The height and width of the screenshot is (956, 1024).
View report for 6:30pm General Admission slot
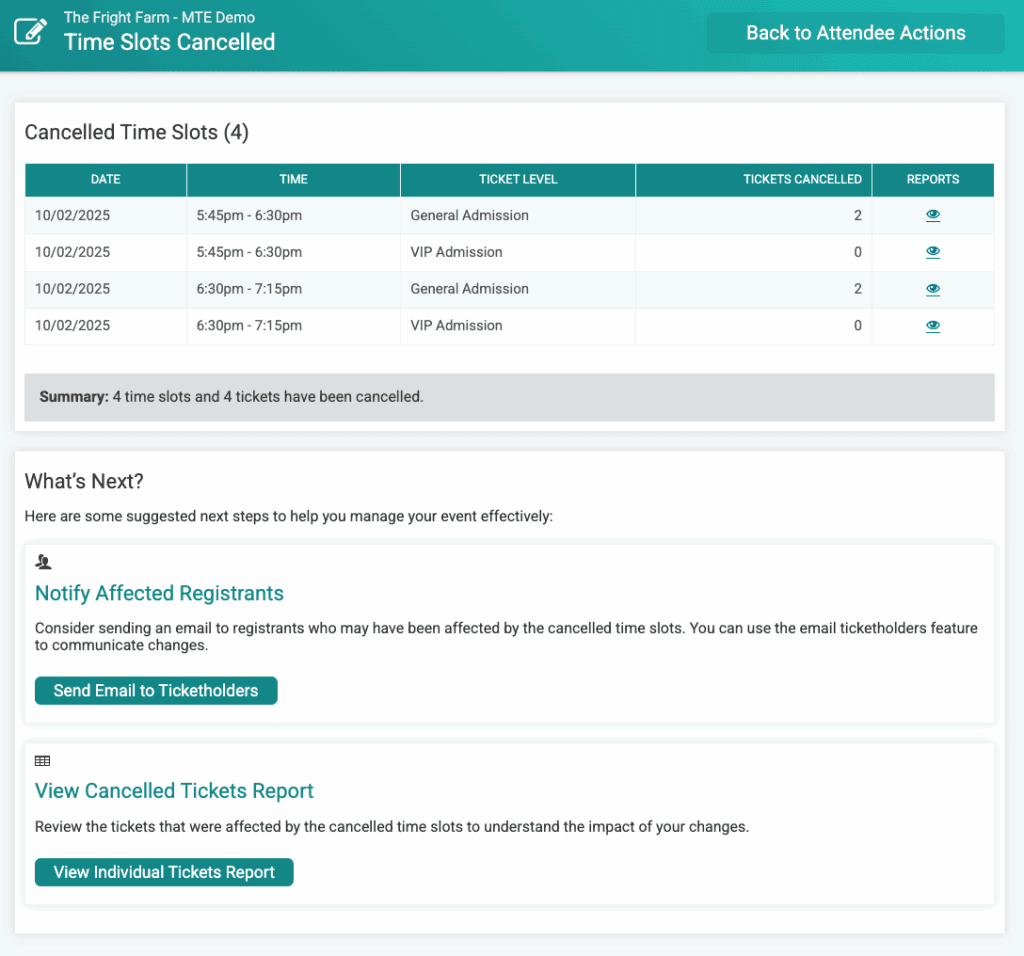(x=932, y=289)
